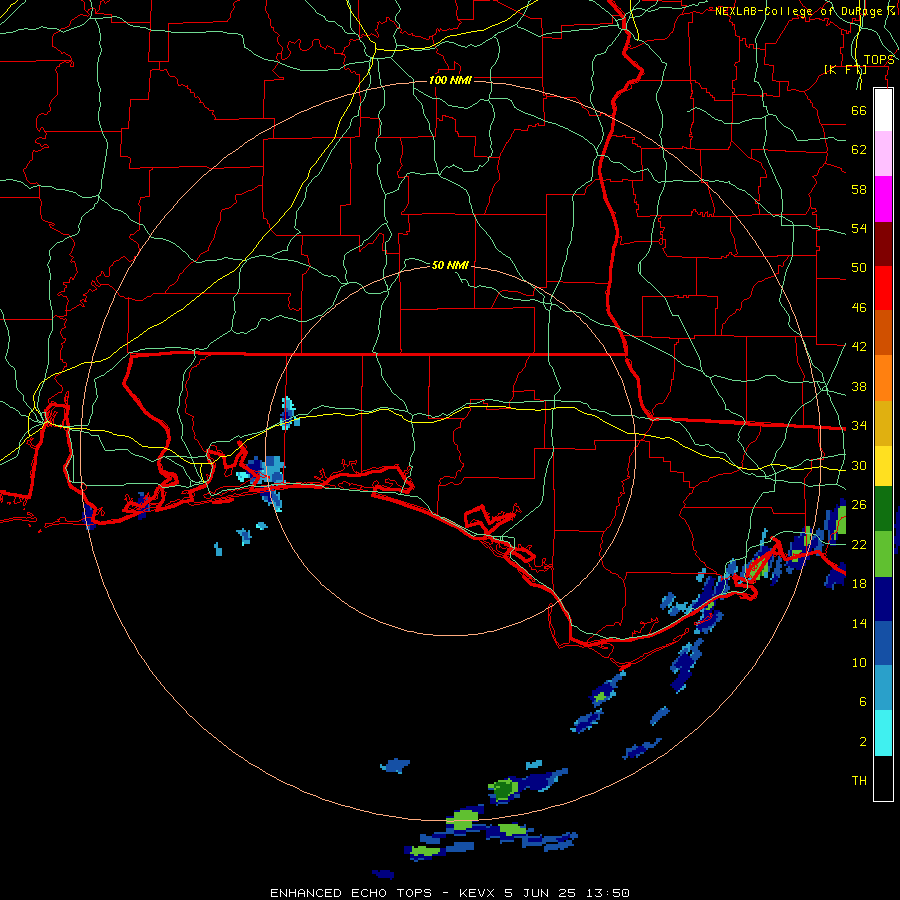Image resolution: width=900 pixels, height=900 pixels.
Task: Click the '34' legend value
Action: click(859, 426)
